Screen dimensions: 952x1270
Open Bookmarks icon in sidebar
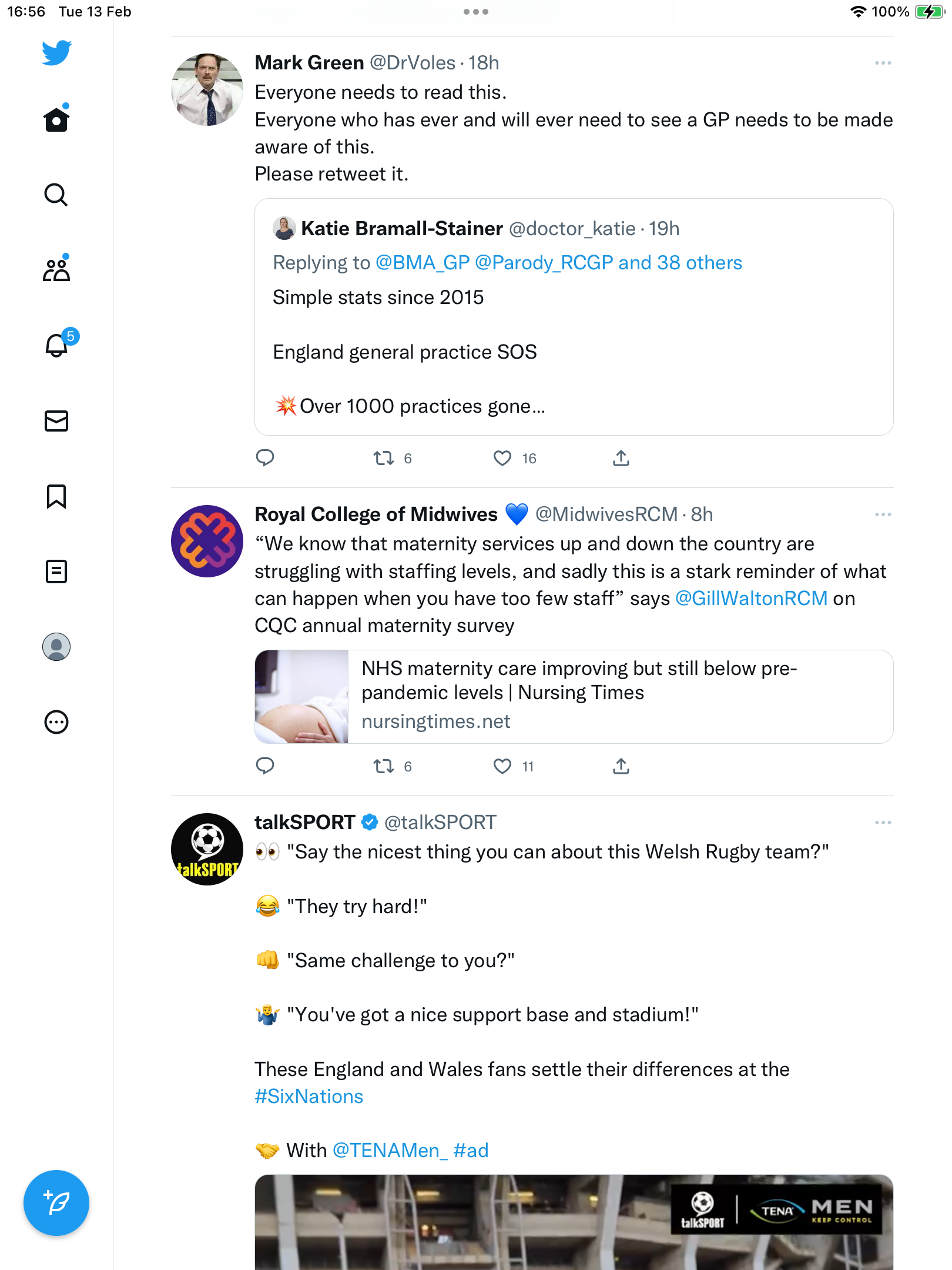point(56,496)
